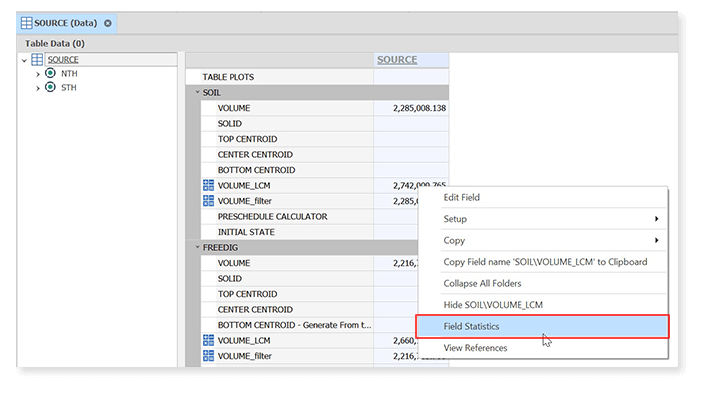Choose Copy Field name 'SOIL\VOLUME_LCM' to Clipboard
The width and height of the screenshot is (706, 398).
(x=543, y=262)
